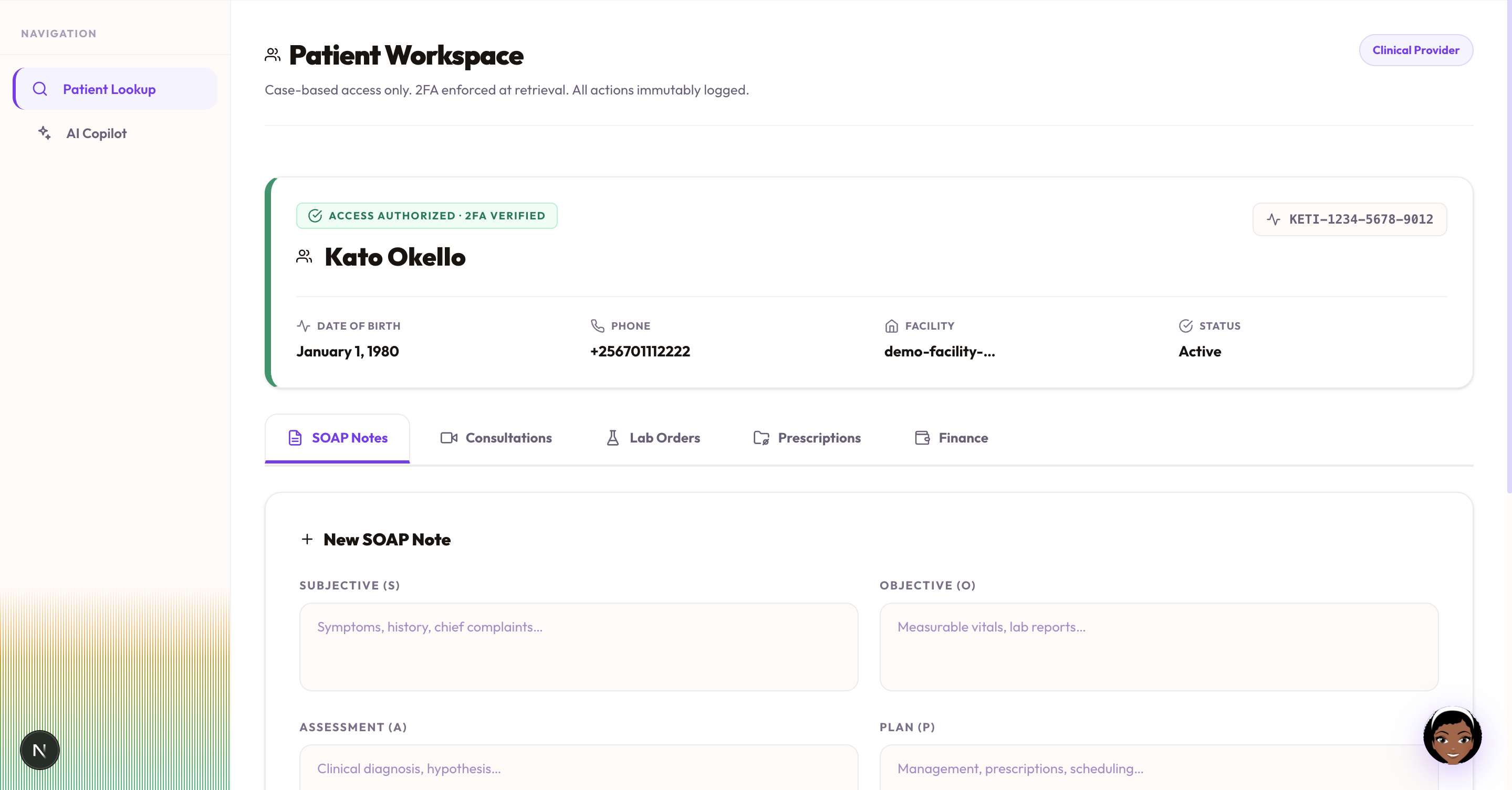Click the KETI-1234-5678-9012 patient ID chip
This screenshot has height=790, width=1512.
tap(1349, 219)
